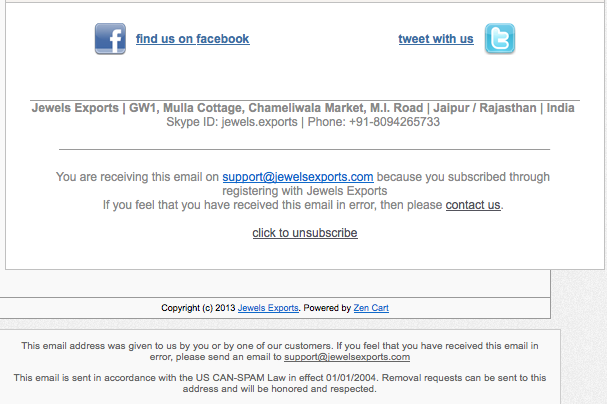Open the 'find us on facebook' link
Image resolution: width=607 pixels, height=404 pixels.
point(192,39)
